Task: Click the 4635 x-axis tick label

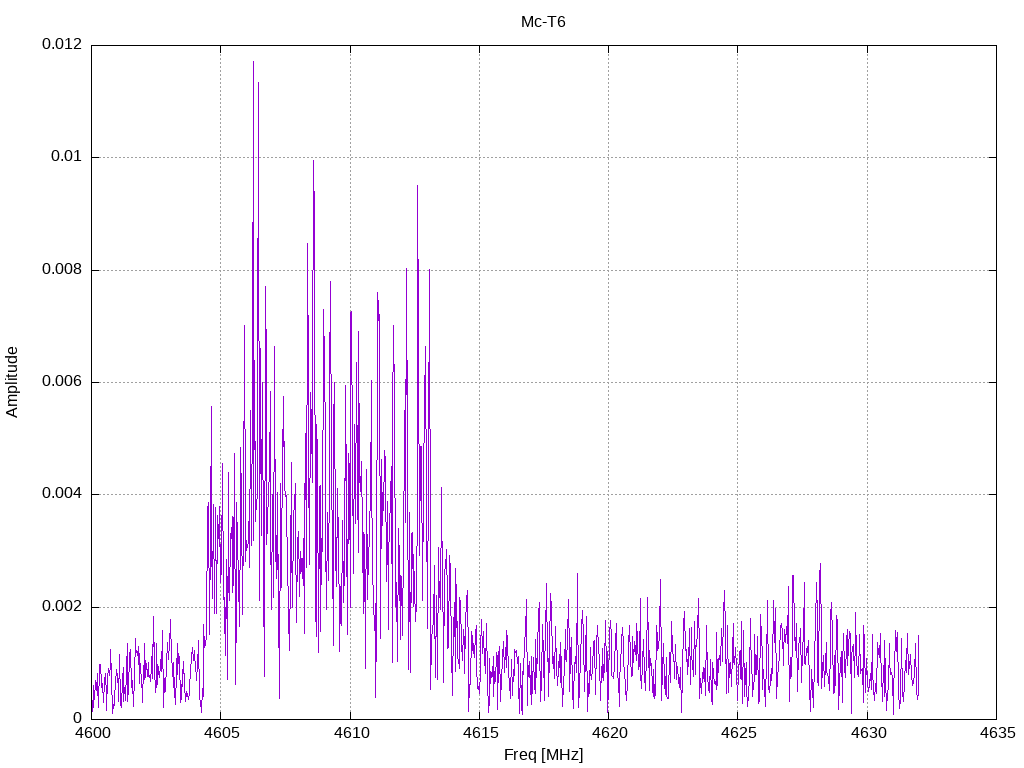Action: coord(997,733)
